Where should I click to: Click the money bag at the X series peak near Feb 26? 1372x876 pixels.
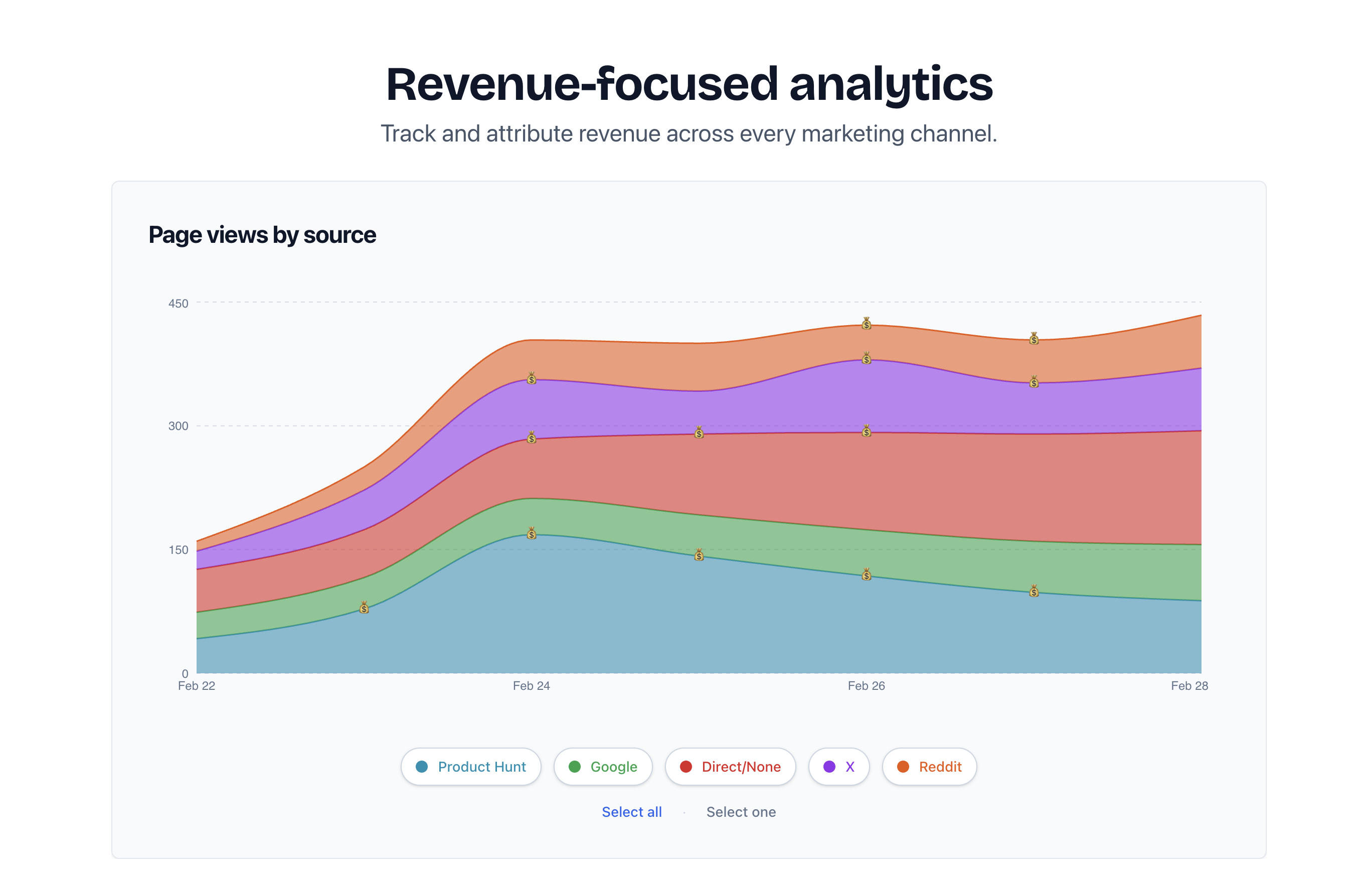867,360
